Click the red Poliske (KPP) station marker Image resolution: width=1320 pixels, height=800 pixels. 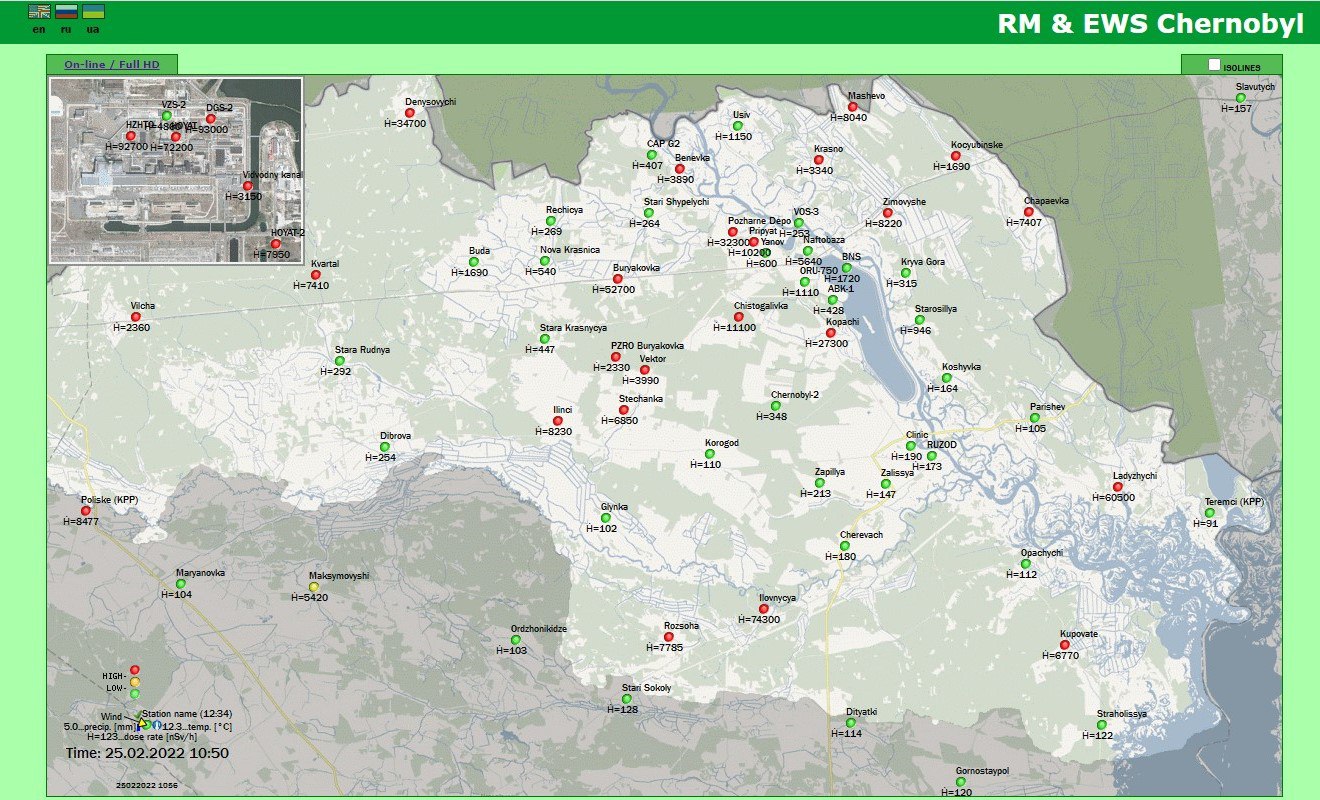click(x=86, y=511)
